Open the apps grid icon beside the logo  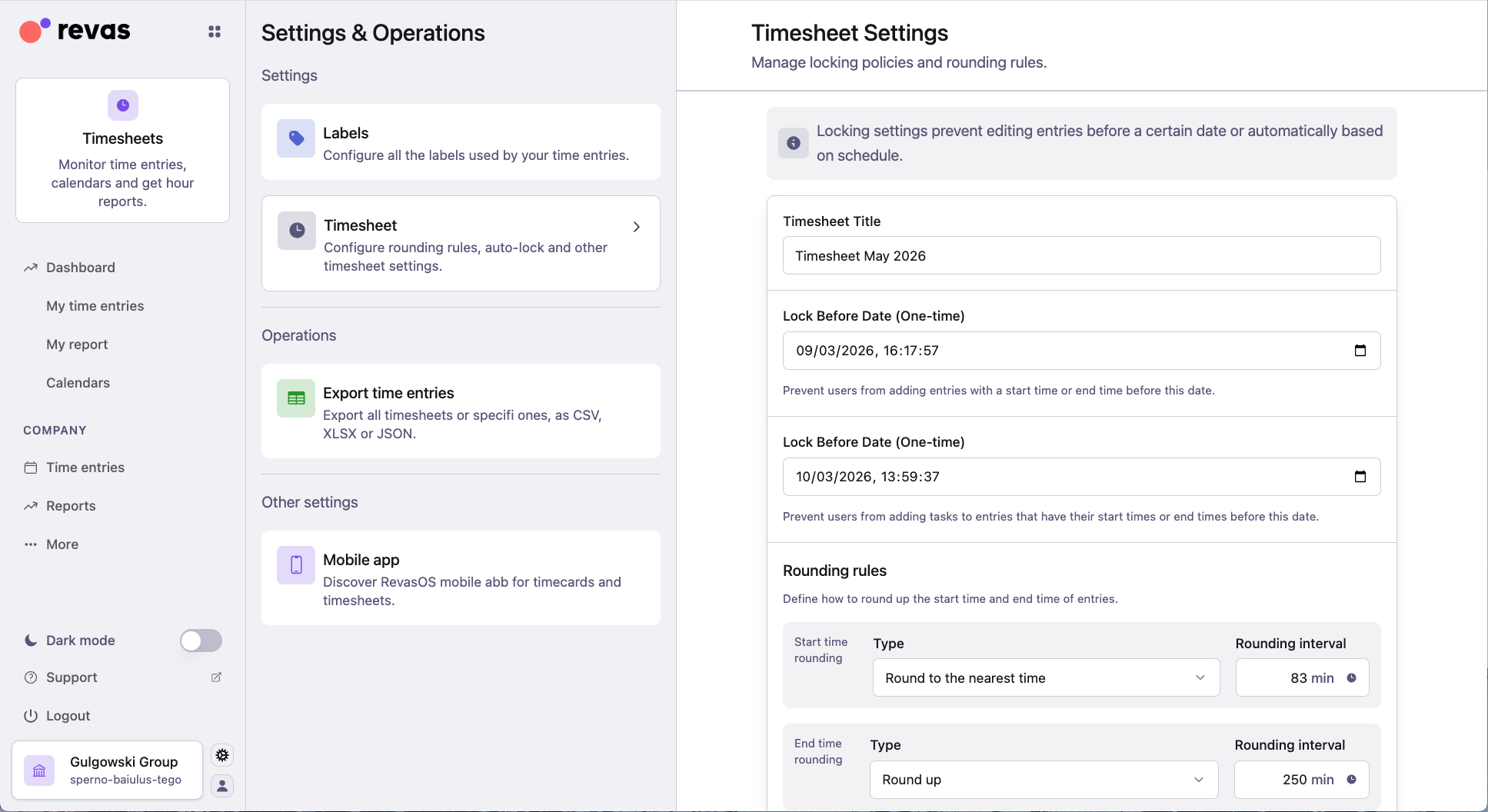[214, 32]
